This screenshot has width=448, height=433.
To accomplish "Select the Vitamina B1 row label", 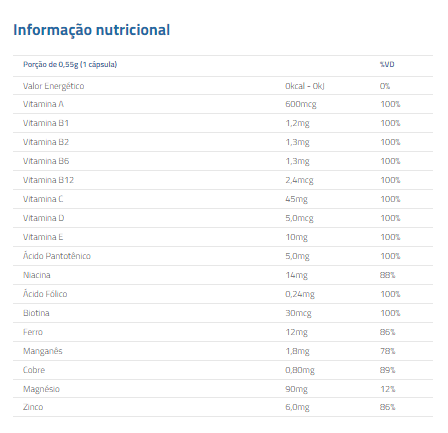I will 46,123.
